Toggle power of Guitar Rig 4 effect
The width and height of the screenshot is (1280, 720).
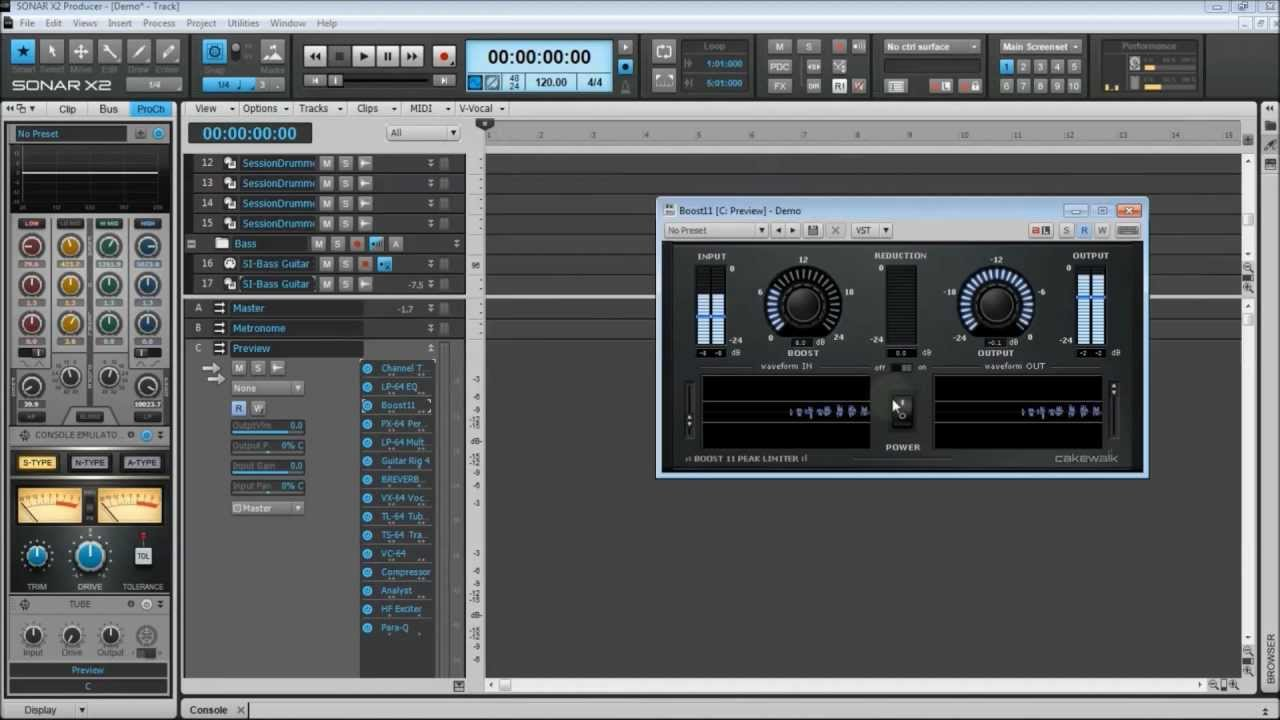tap(368, 461)
